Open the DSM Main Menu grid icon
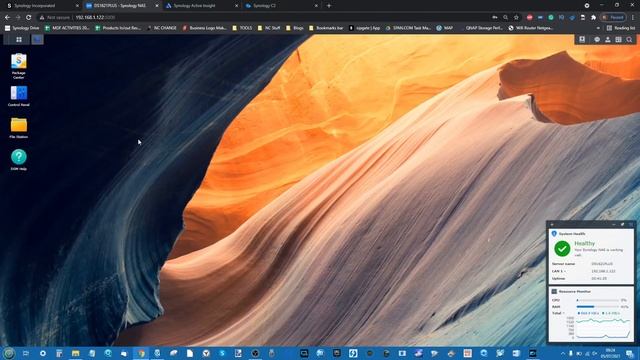 (x=19, y=40)
